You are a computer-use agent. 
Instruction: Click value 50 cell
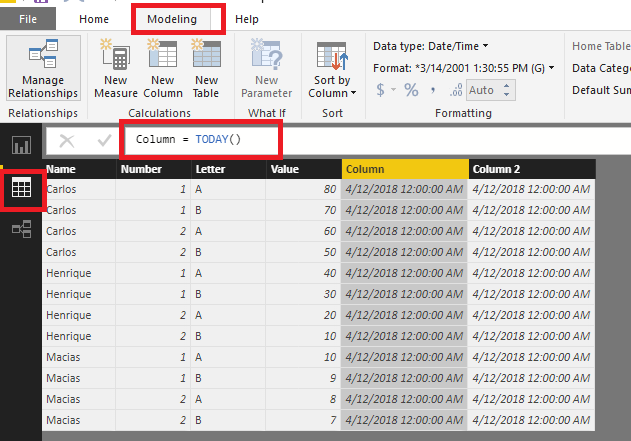coord(303,252)
